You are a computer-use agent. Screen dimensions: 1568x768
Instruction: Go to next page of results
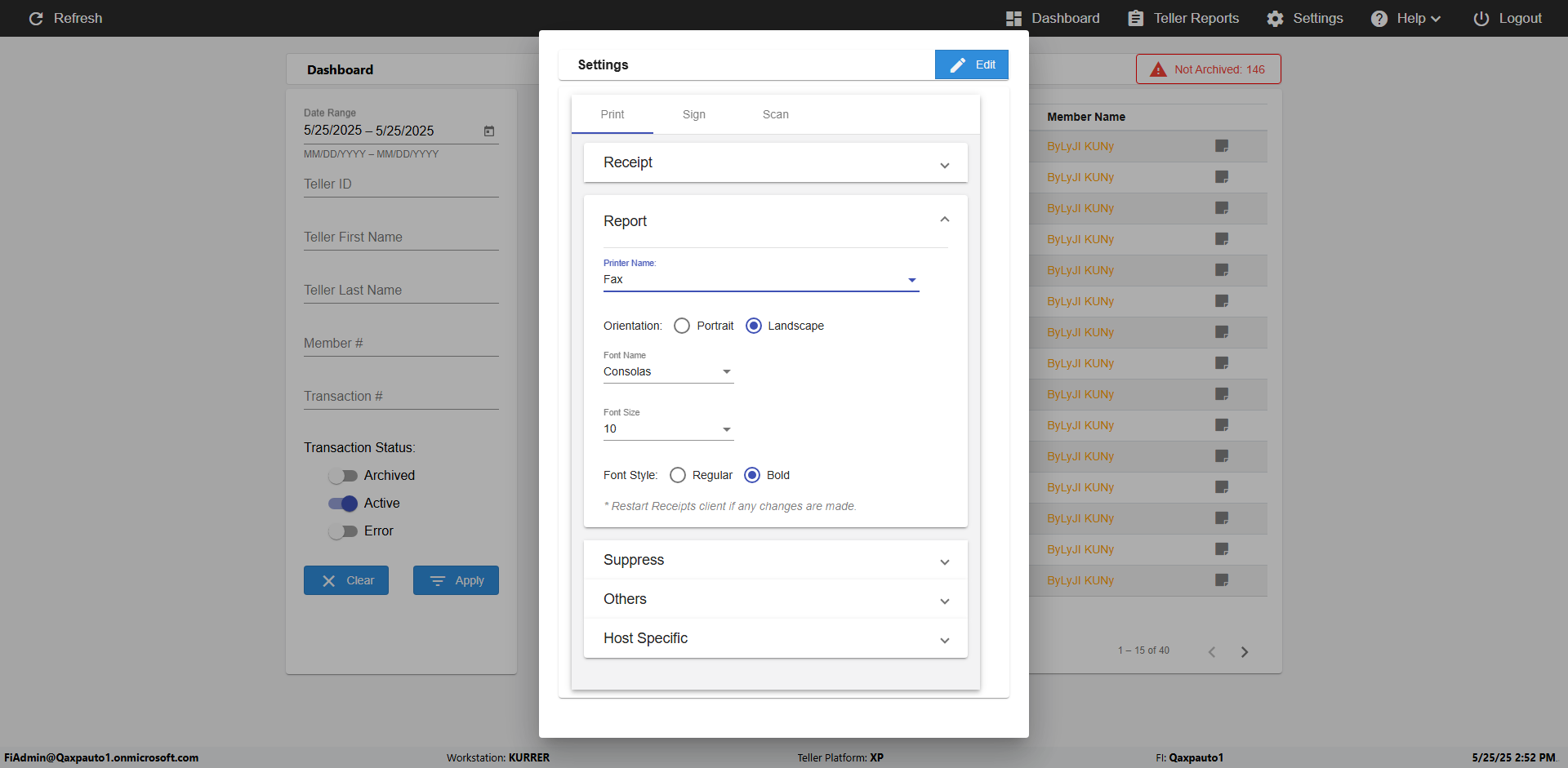[1245, 651]
